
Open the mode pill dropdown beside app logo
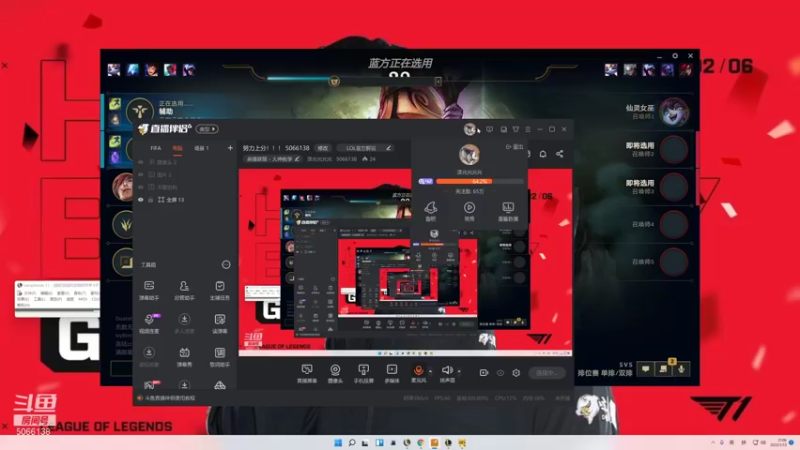pyautogui.click(x=207, y=129)
